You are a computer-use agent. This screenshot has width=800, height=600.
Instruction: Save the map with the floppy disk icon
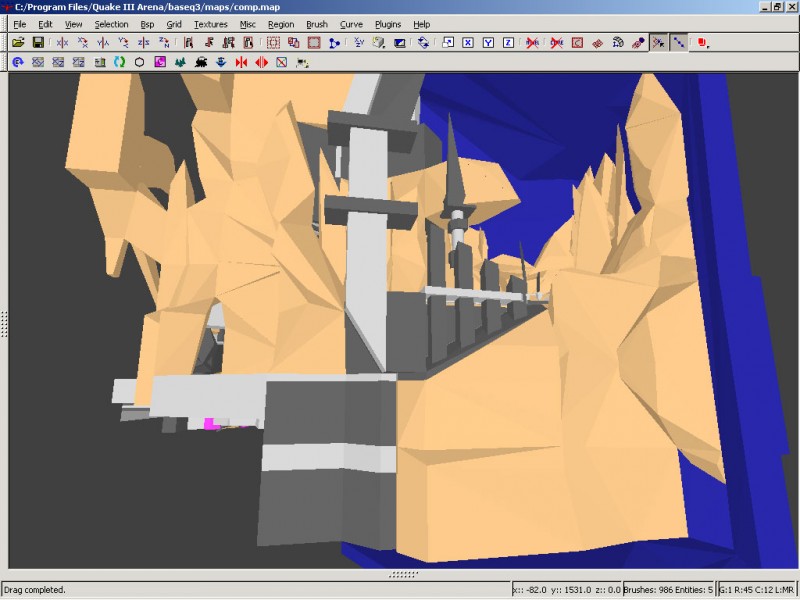tap(38, 43)
